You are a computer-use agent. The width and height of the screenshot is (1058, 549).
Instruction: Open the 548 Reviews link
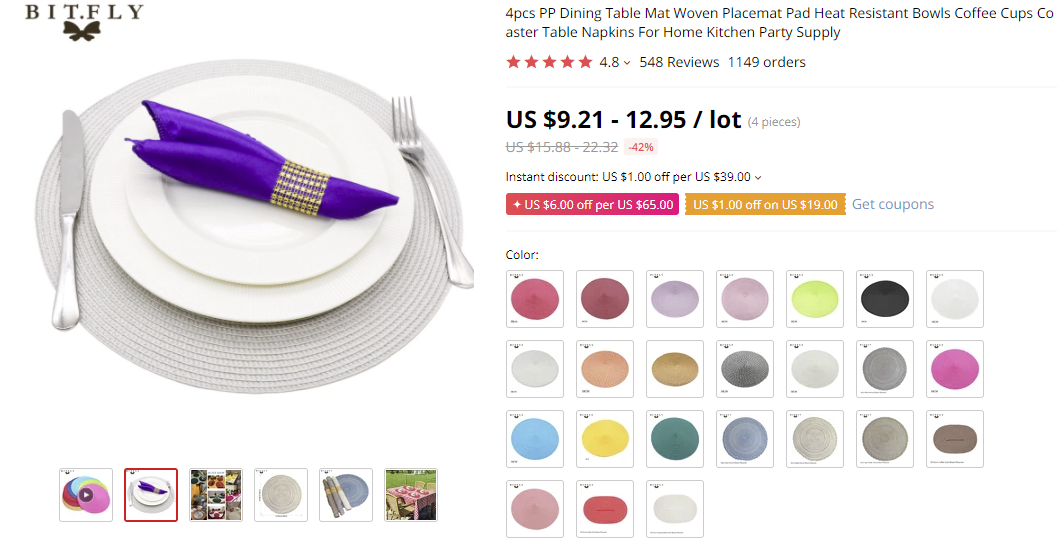click(679, 62)
